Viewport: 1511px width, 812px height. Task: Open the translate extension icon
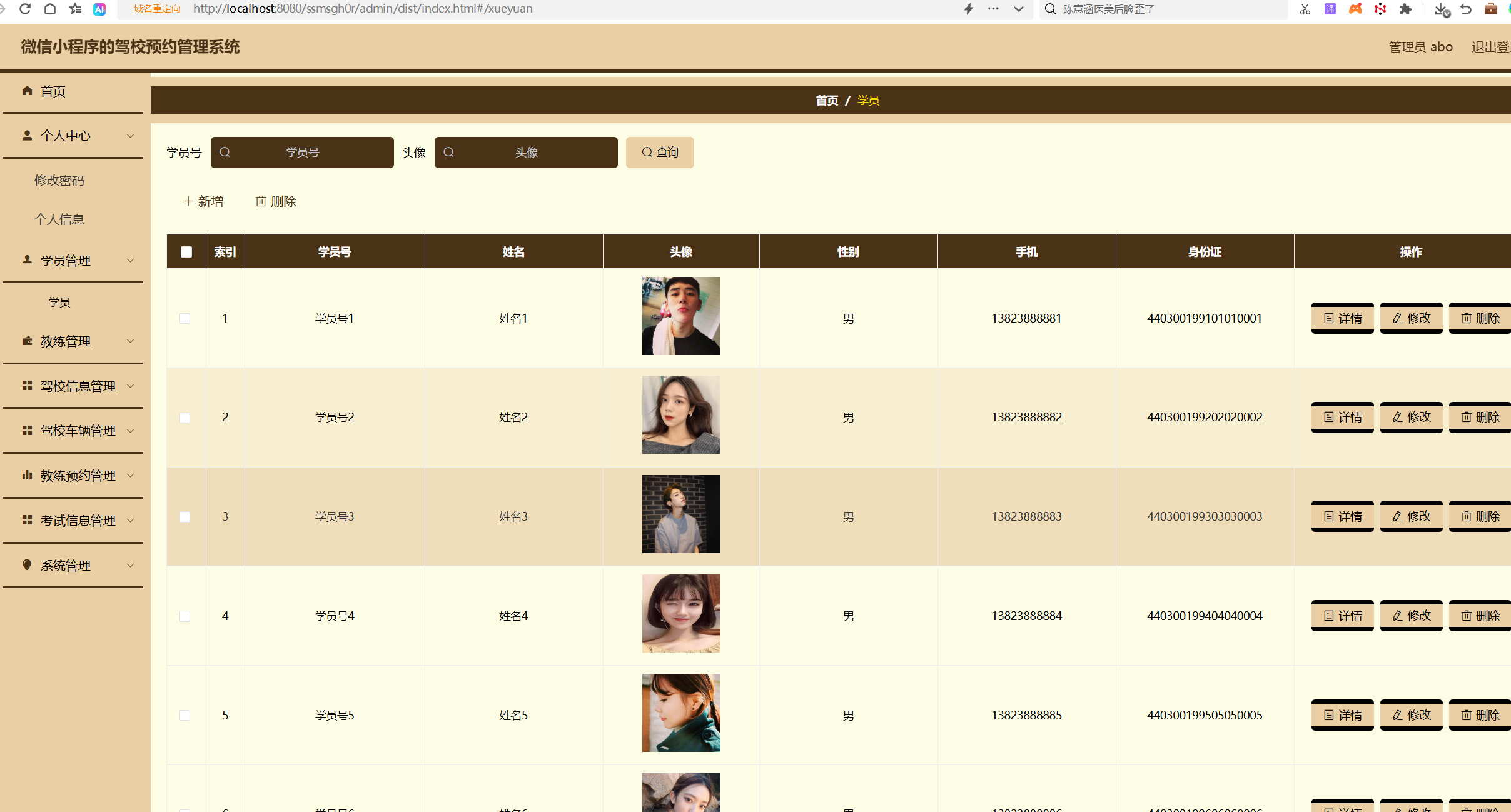click(x=1330, y=9)
